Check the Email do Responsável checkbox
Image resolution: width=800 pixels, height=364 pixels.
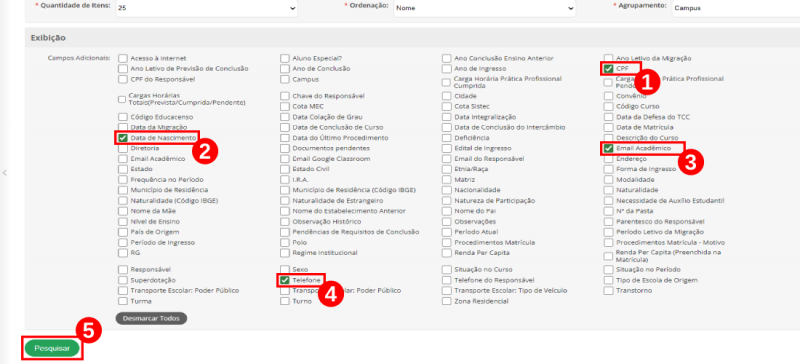pyautogui.click(x=446, y=159)
